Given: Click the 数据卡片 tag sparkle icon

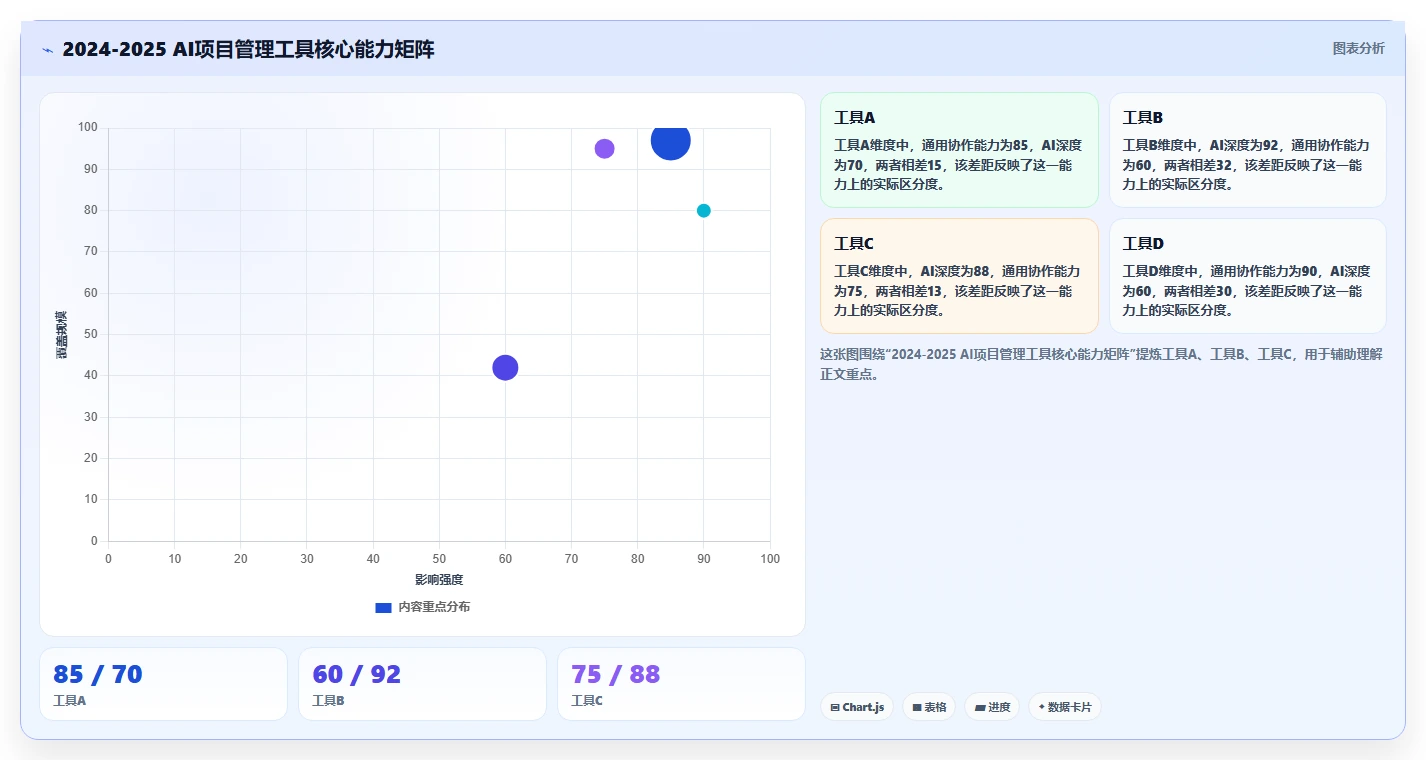Looking at the screenshot, I should (1041, 707).
